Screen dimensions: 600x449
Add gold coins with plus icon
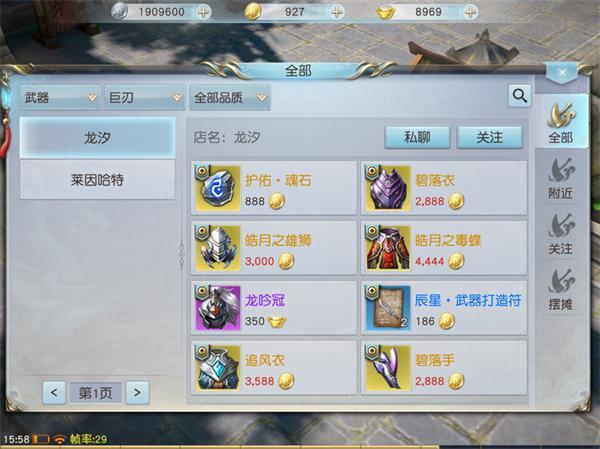[337, 12]
